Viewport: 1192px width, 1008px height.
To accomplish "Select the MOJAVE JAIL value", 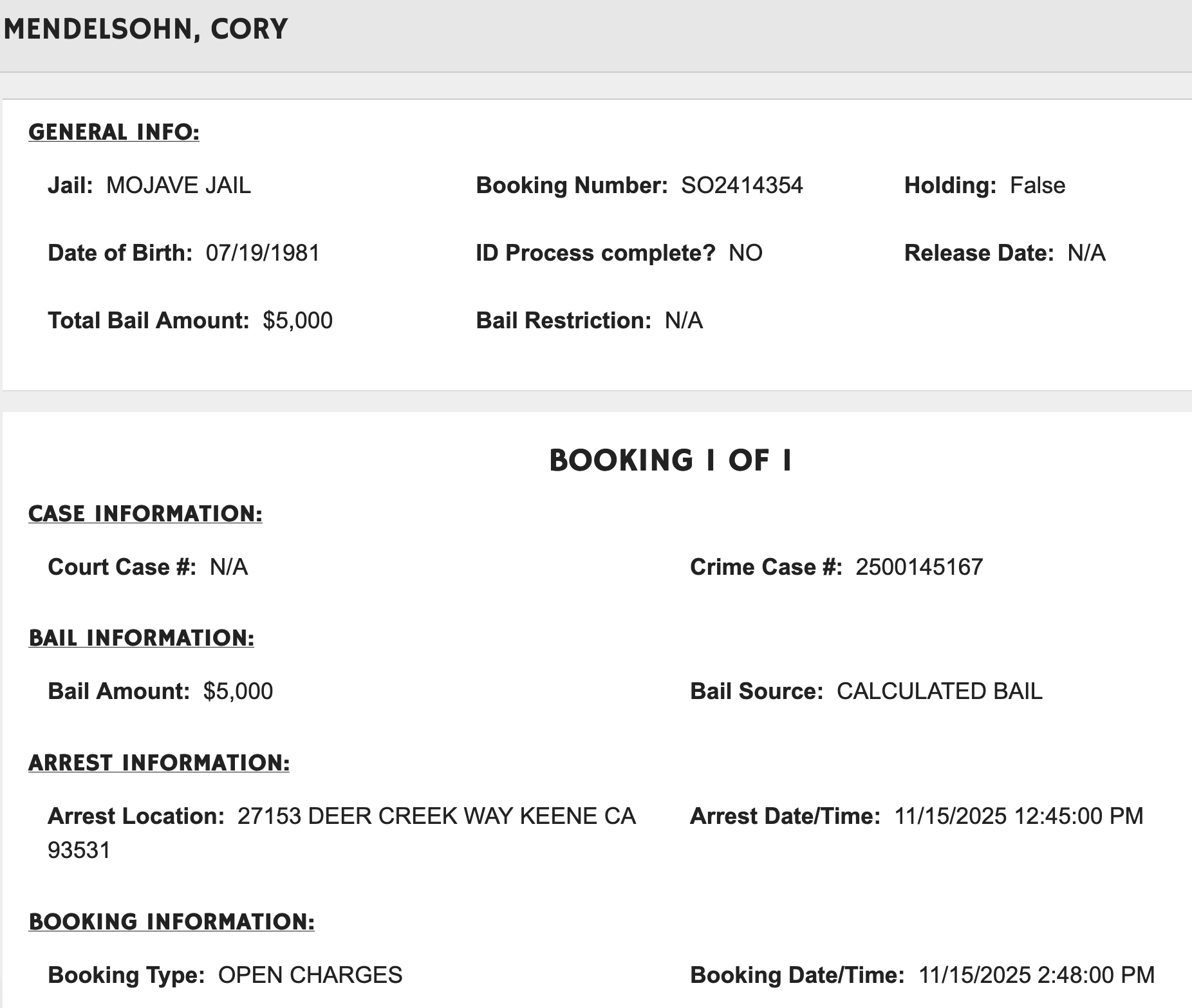I will tap(178, 185).
